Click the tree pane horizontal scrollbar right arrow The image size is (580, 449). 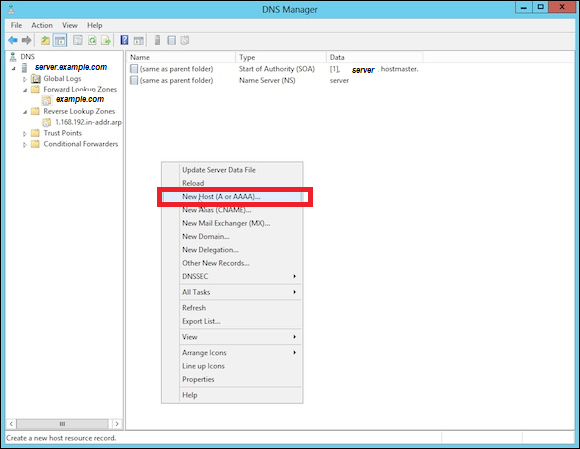click(117, 424)
